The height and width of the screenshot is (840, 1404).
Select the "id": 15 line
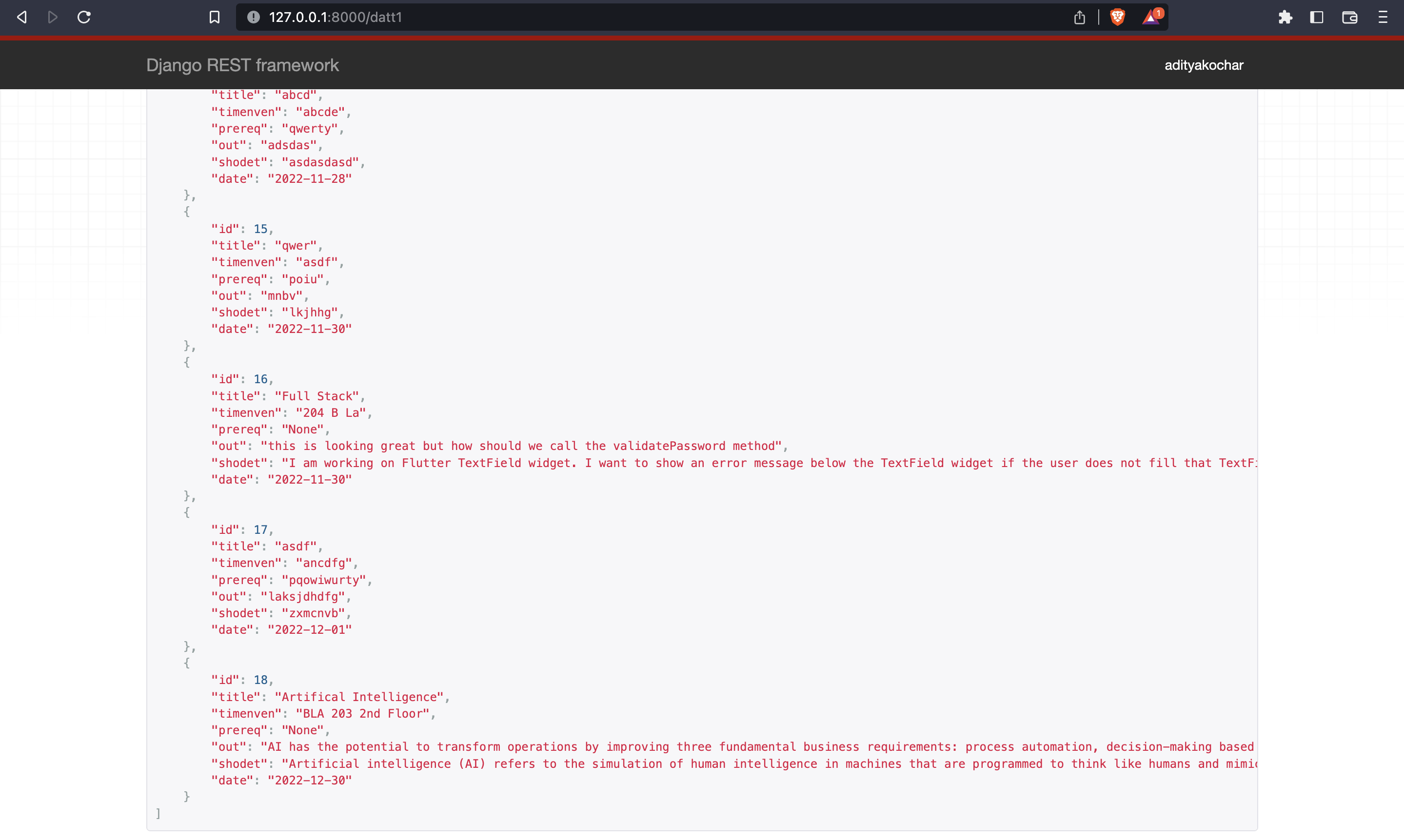coord(242,229)
